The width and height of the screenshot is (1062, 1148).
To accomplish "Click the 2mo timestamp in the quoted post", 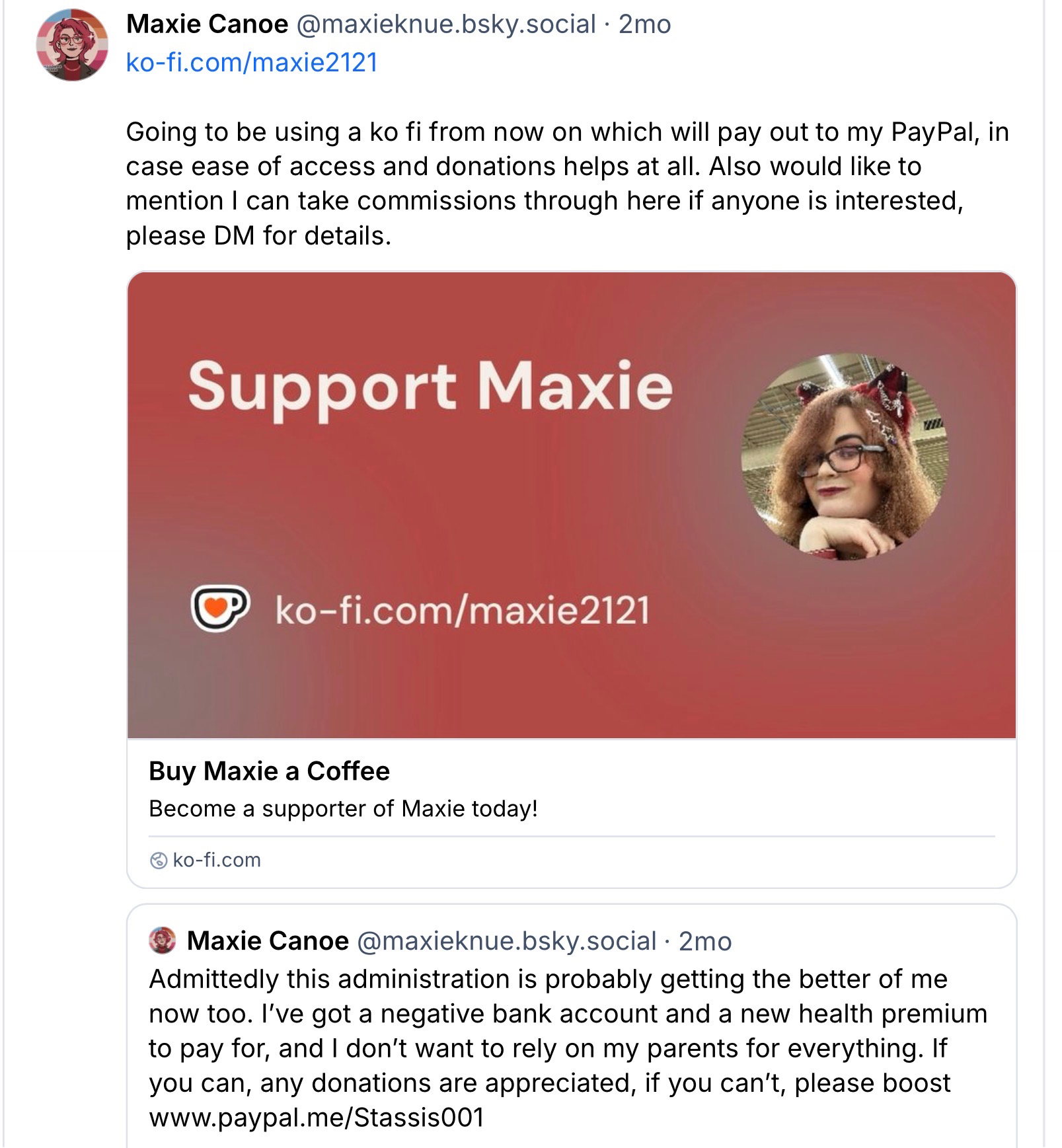I will click(x=705, y=941).
